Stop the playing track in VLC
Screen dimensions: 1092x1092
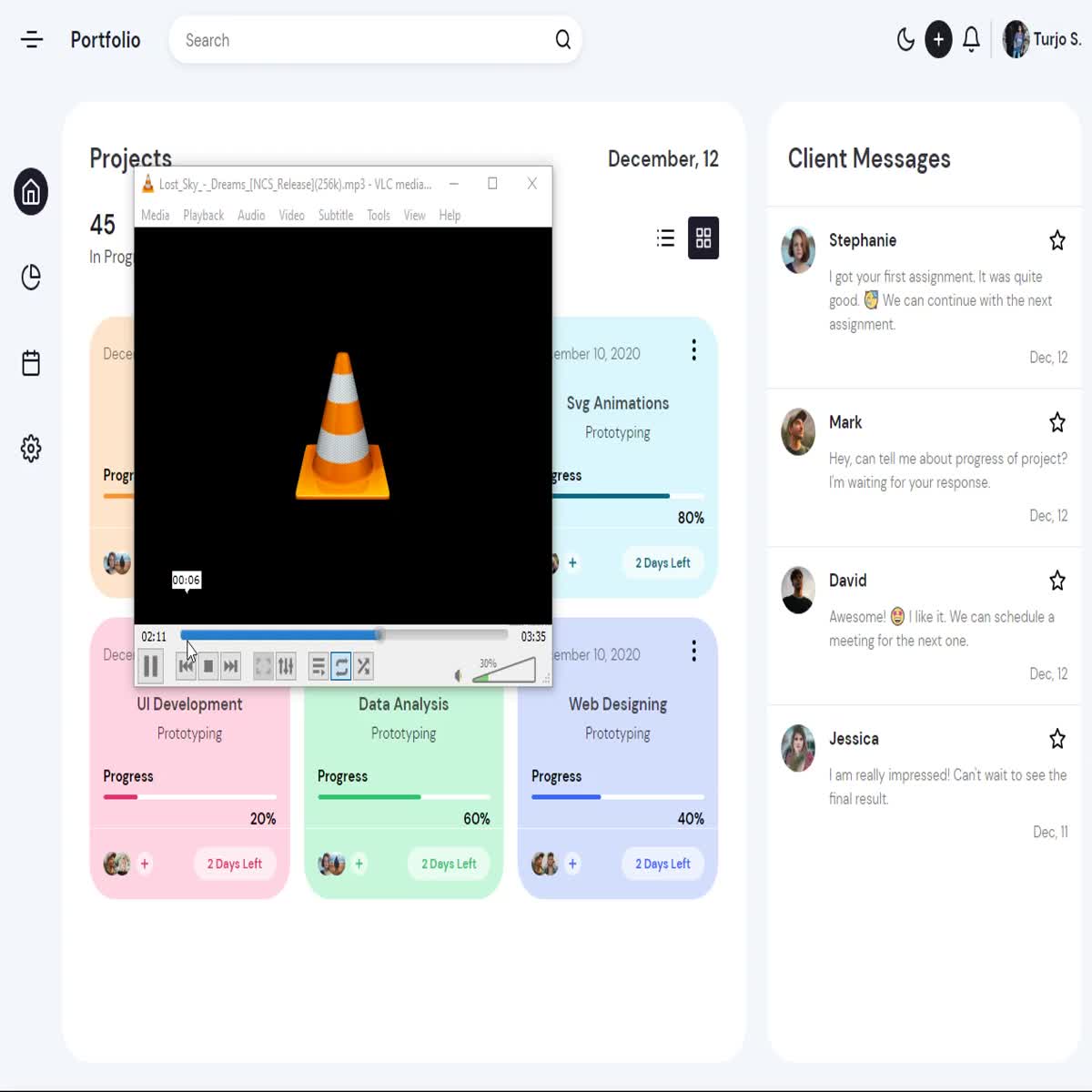tap(207, 666)
